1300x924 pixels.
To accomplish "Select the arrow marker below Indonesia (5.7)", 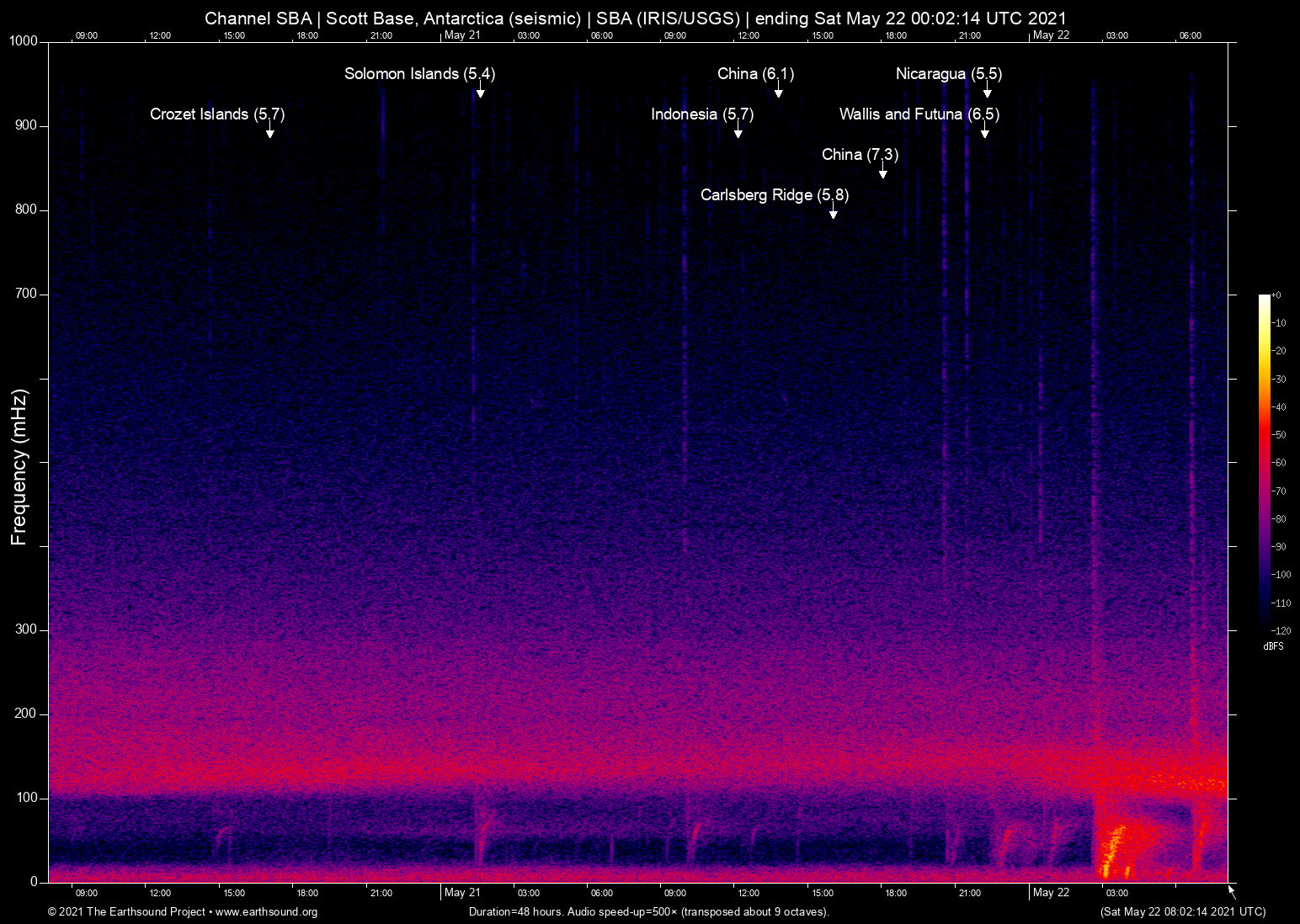I will click(738, 130).
